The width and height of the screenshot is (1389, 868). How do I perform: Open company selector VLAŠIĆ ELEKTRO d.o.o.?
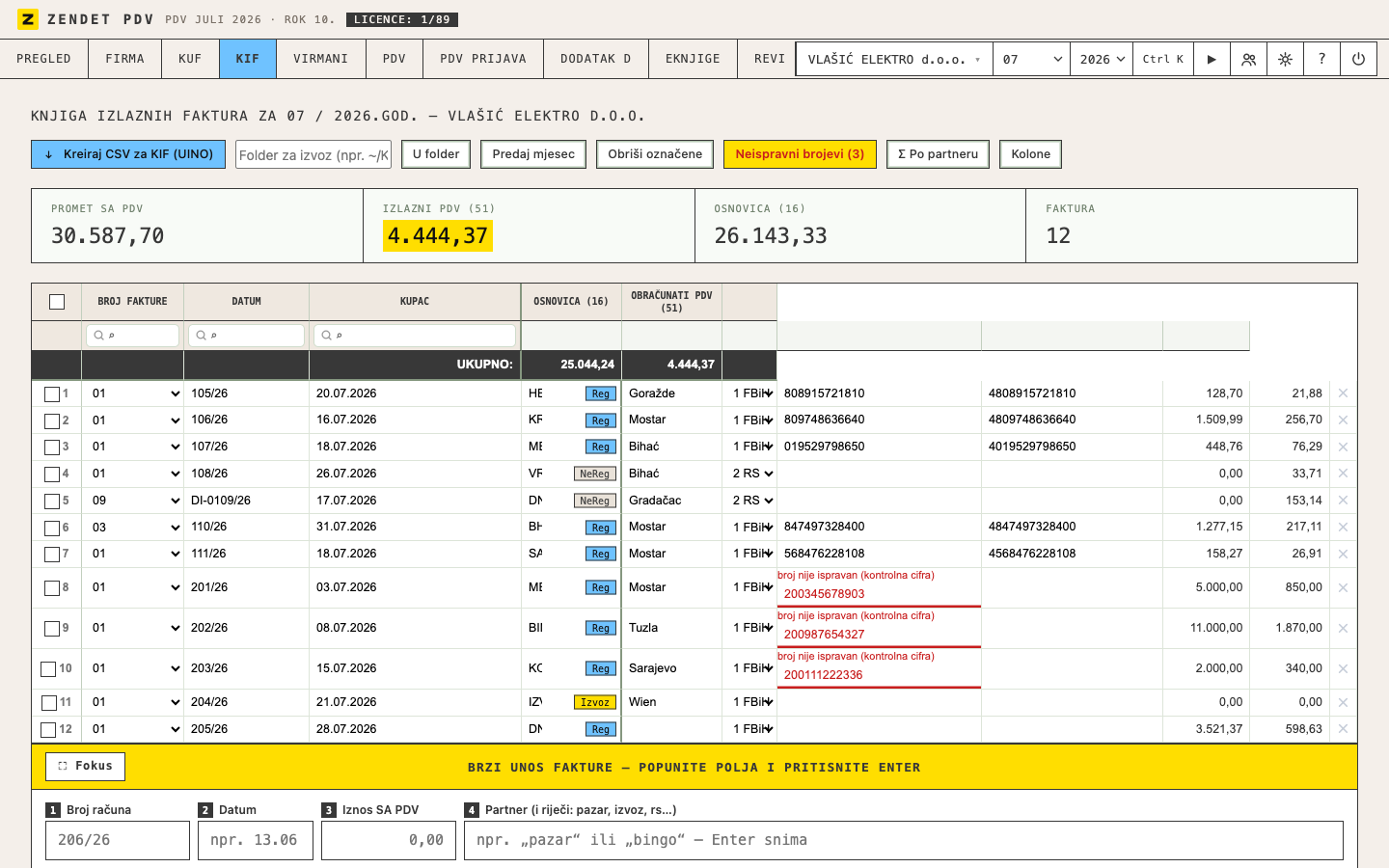click(894, 59)
